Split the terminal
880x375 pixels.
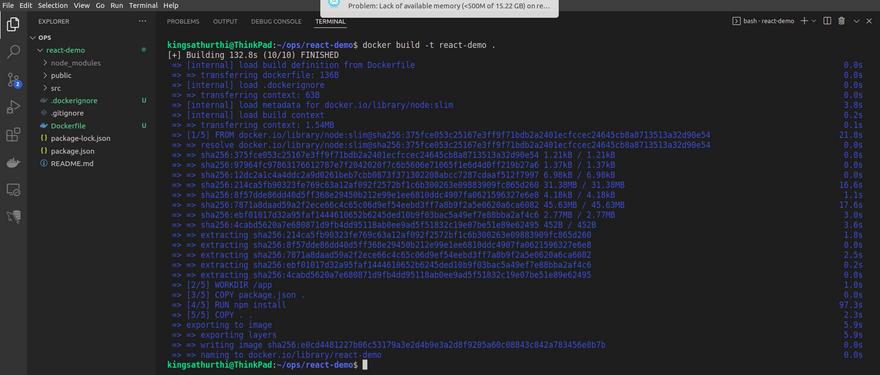(x=827, y=21)
